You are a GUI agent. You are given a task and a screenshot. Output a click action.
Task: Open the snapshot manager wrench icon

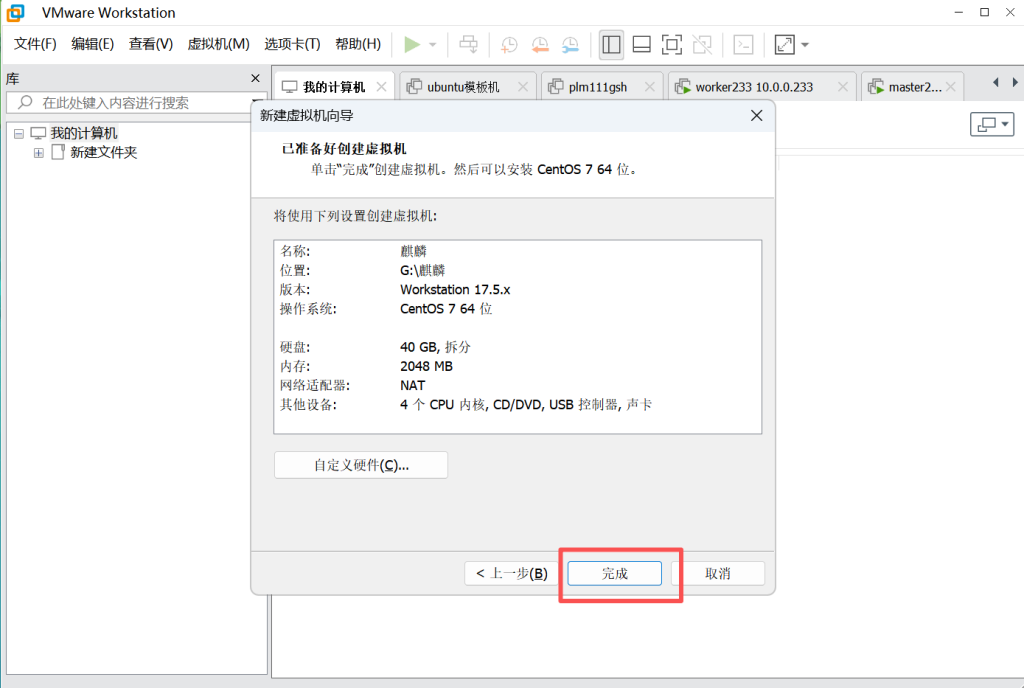(x=570, y=44)
